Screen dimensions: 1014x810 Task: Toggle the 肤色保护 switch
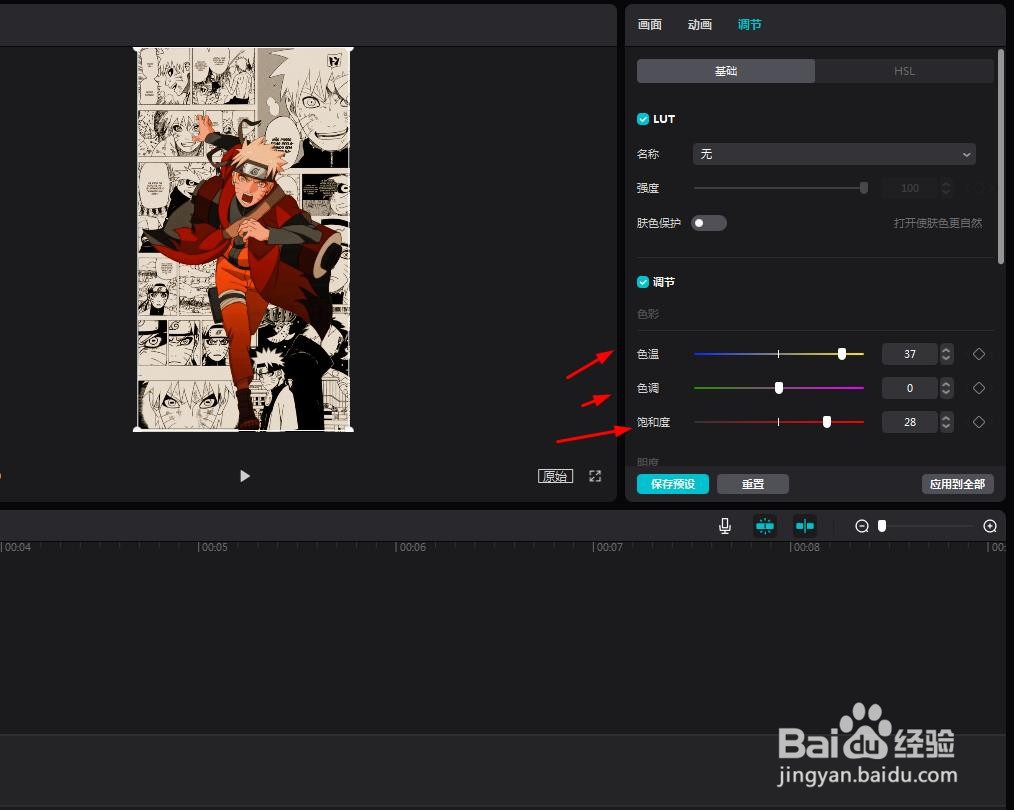[708, 223]
